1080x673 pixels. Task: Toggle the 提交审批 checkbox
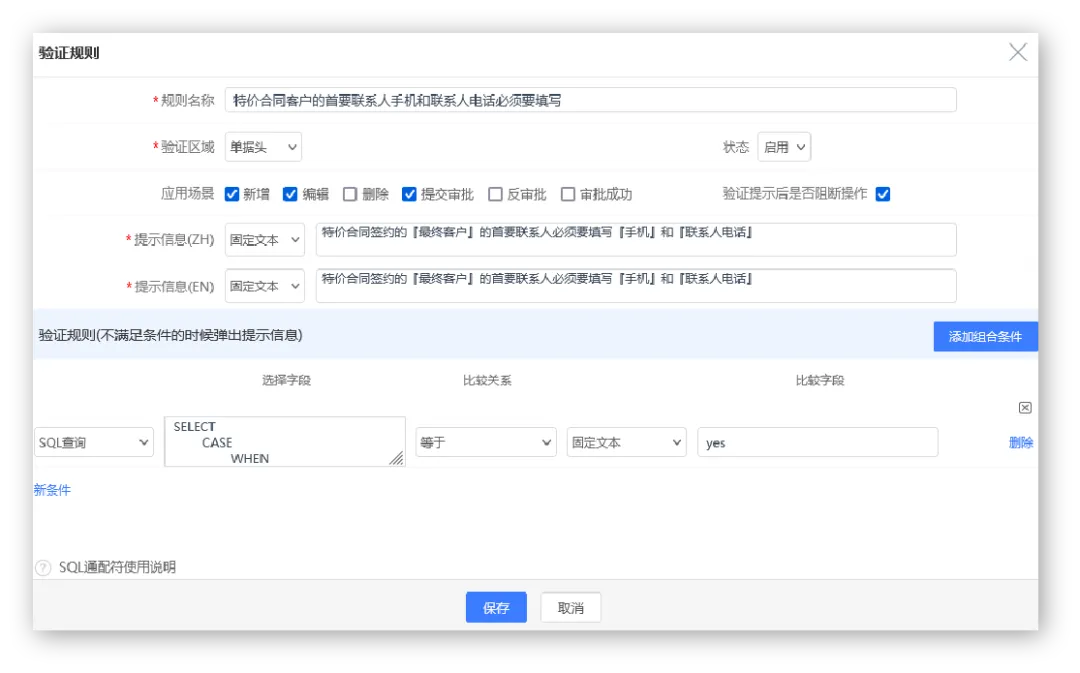tap(409, 194)
